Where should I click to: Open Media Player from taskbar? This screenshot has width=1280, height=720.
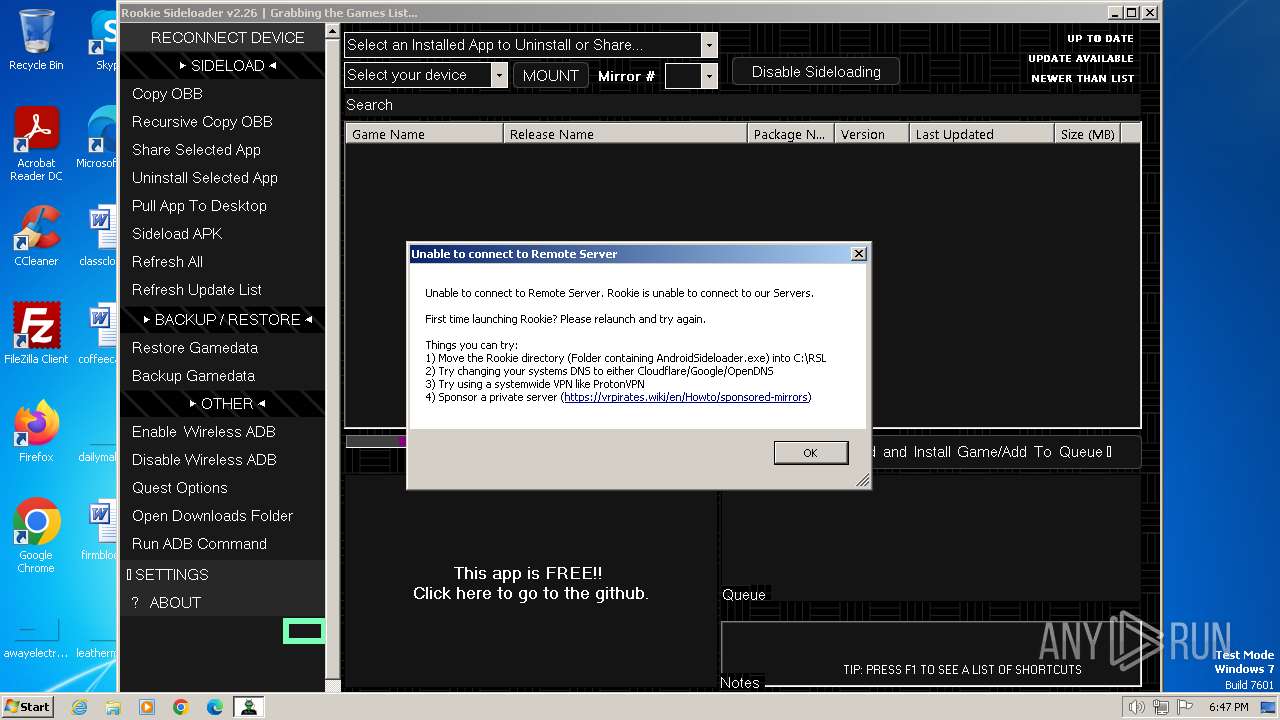coord(147,707)
